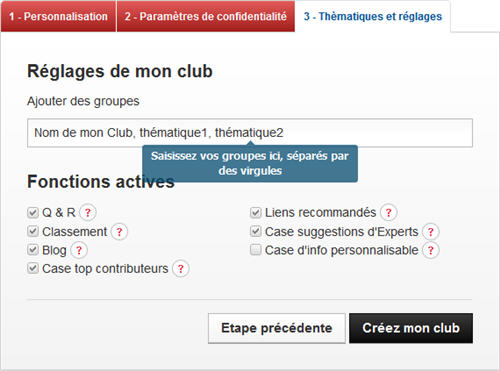The height and width of the screenshot is (371, 500).
Task: Disable the Blog checkbox
Action: 33,250
